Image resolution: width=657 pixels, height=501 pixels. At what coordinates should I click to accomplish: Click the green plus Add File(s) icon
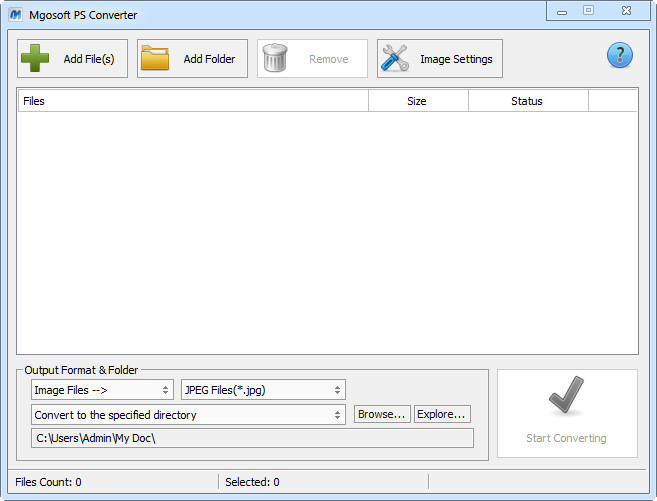(35, 58)
